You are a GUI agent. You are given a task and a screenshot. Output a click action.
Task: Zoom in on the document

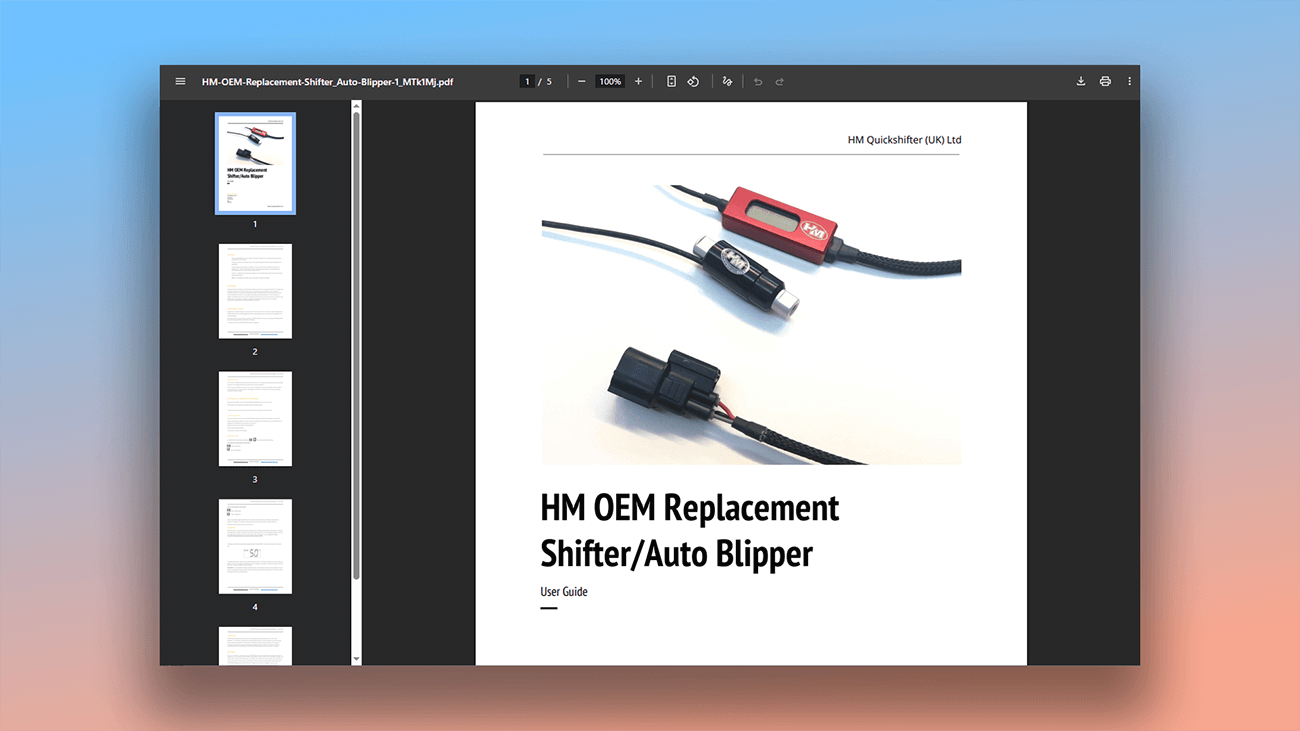(638, 81)
